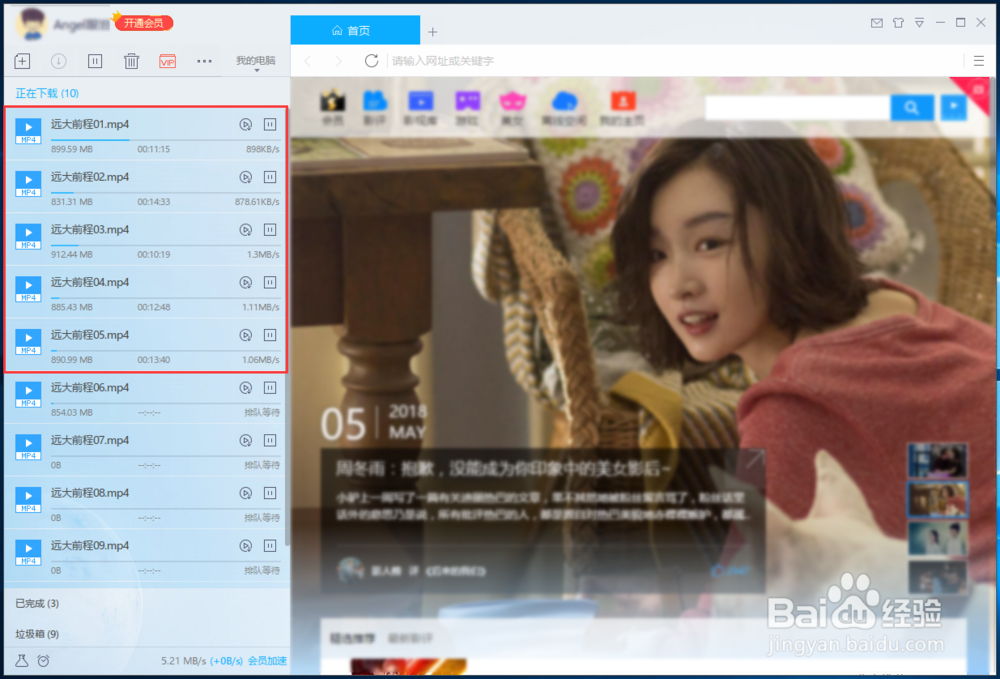Click the flask lab icon in status bar

pos(22,661)
